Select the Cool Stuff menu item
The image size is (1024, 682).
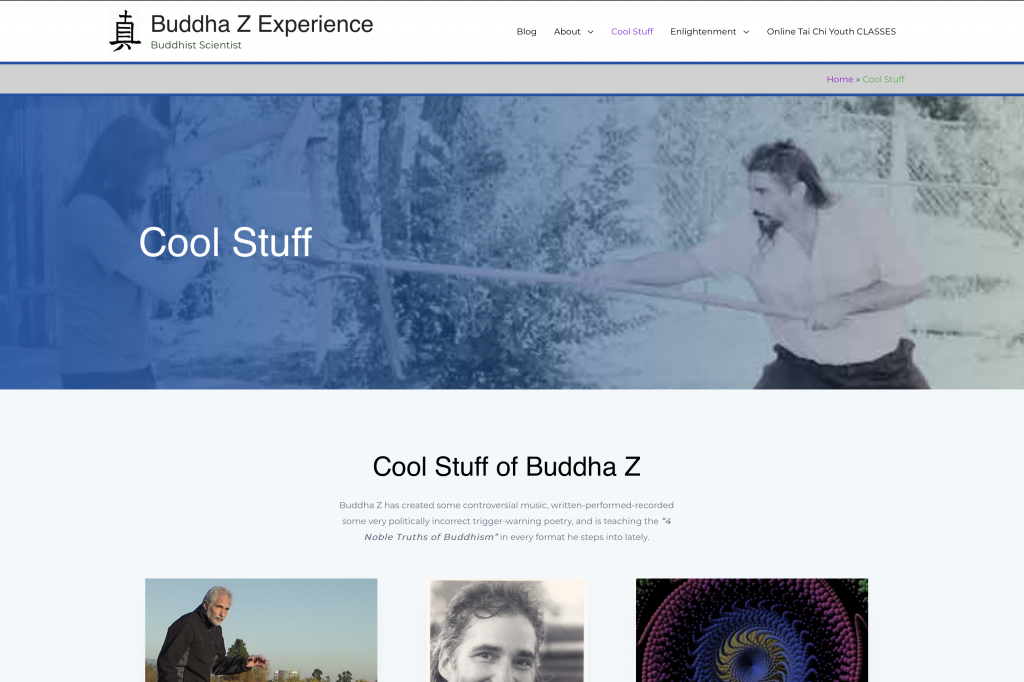coord(632,31)
